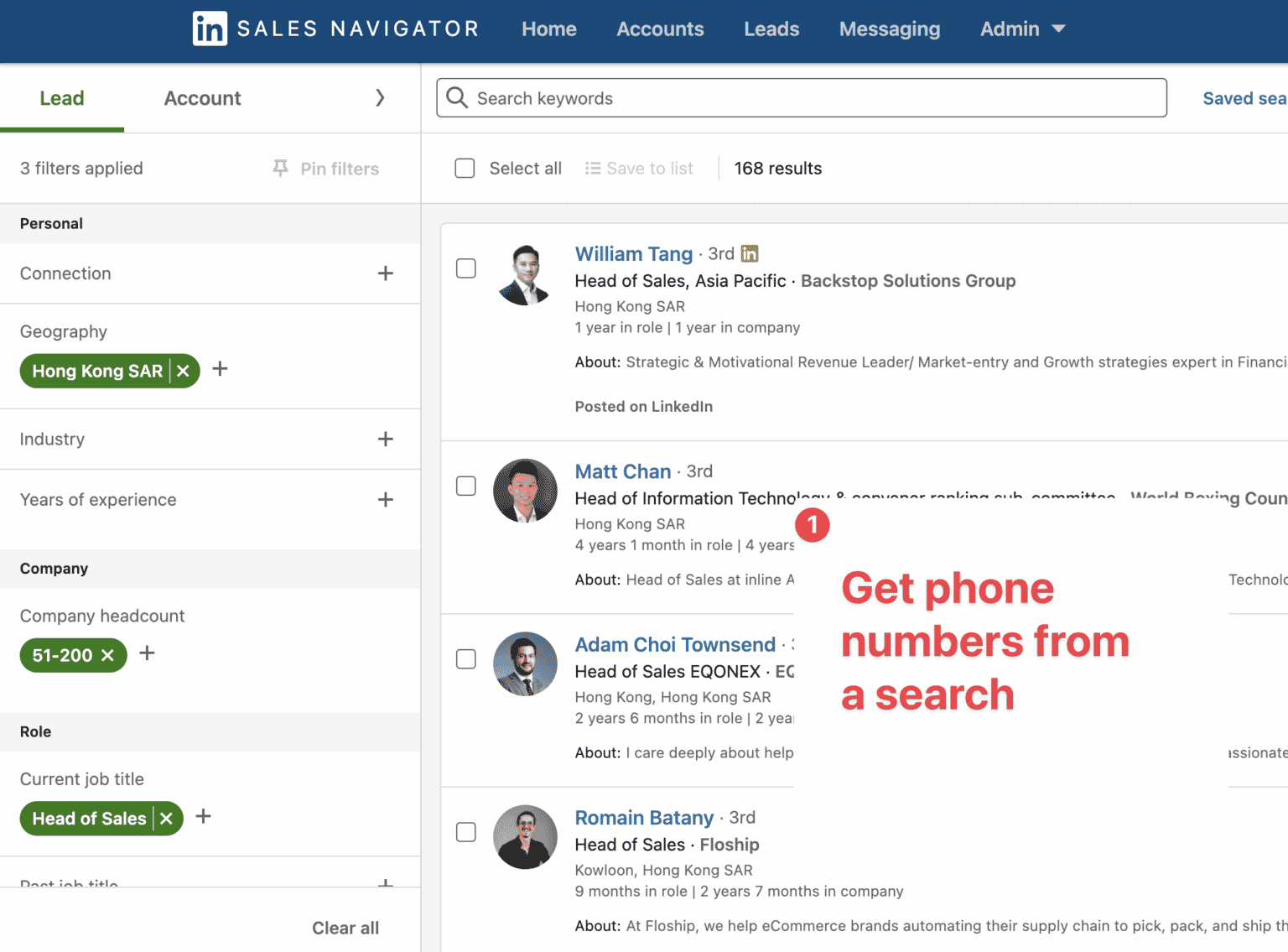Open William Tang's profile link
The height and width of the screenshot is (952, 1288).
[633, 253]
